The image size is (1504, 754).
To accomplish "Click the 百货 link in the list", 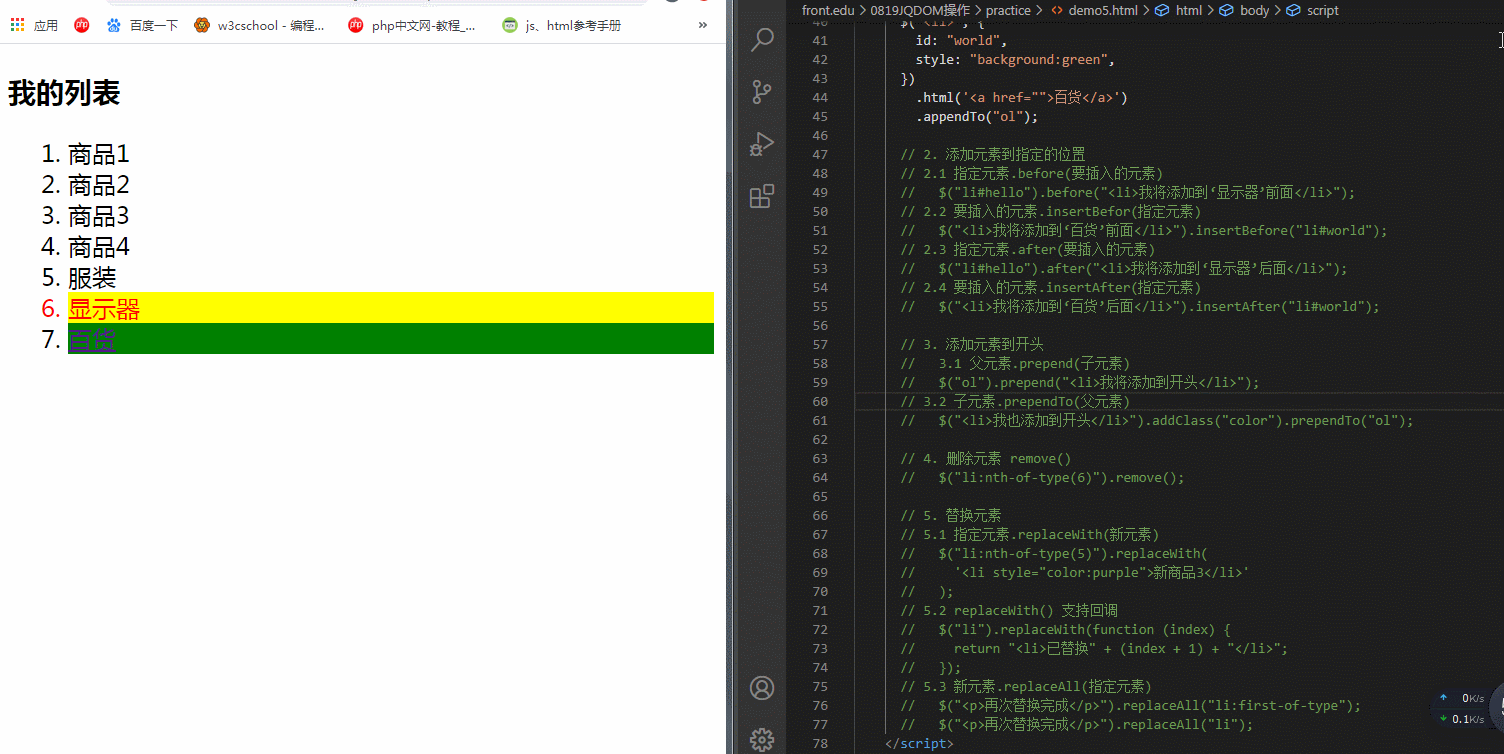I will click(92, 340).
